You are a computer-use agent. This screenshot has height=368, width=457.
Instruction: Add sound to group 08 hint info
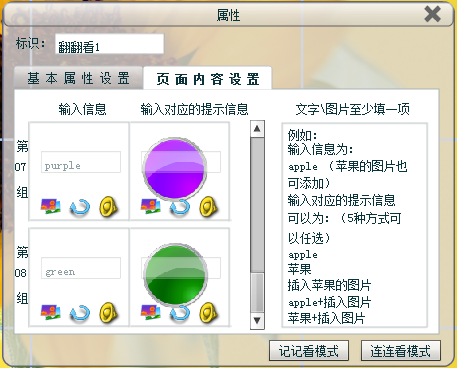click(208, 313)
